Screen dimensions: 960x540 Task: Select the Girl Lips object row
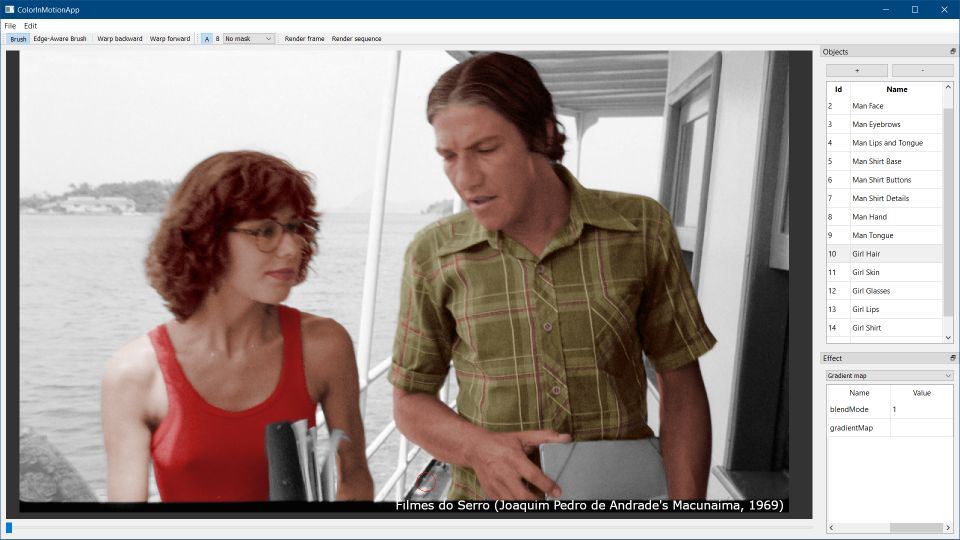click(x=885, y=309)
